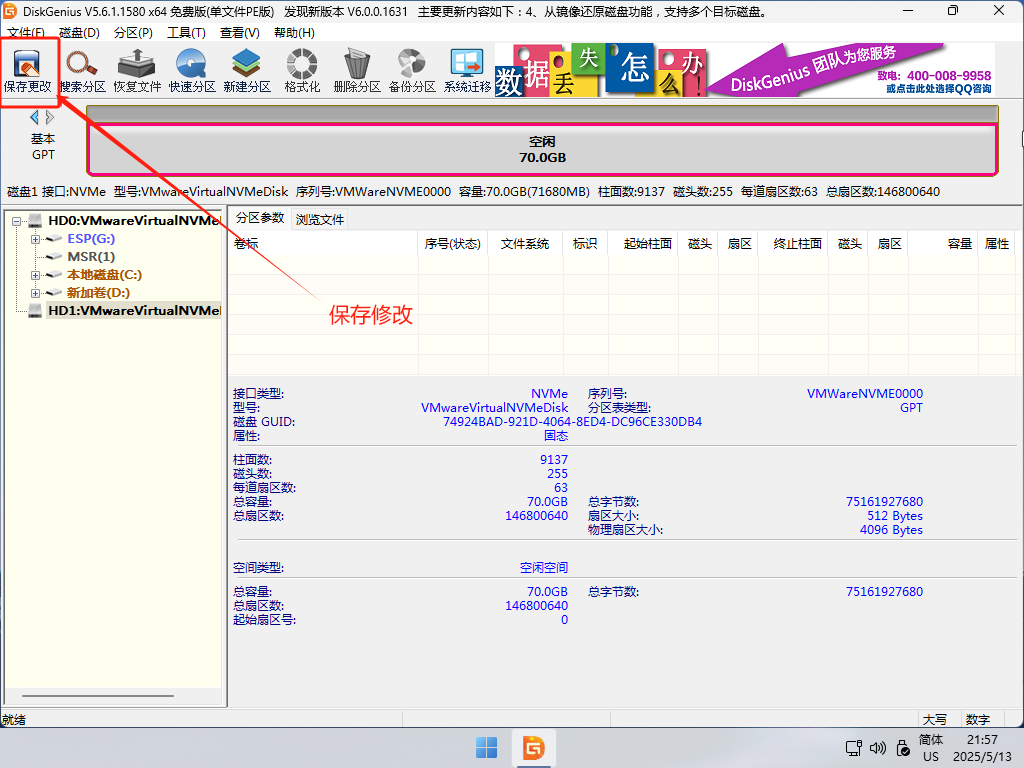Click the QQ咨询 contact link in banner
This screenshot has width=1024, height=768.
pos(939,89)
